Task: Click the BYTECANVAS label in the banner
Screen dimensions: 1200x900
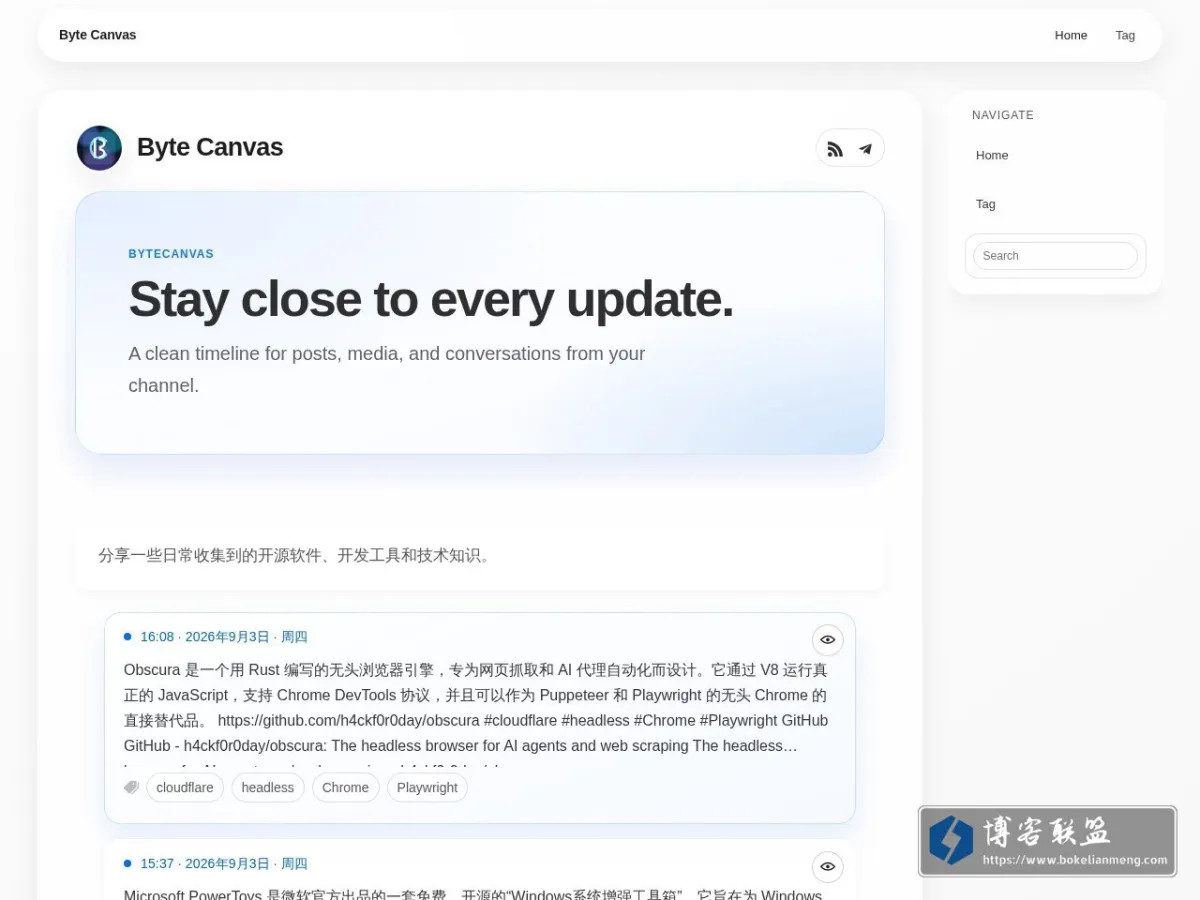Action: tap(171, 254)
